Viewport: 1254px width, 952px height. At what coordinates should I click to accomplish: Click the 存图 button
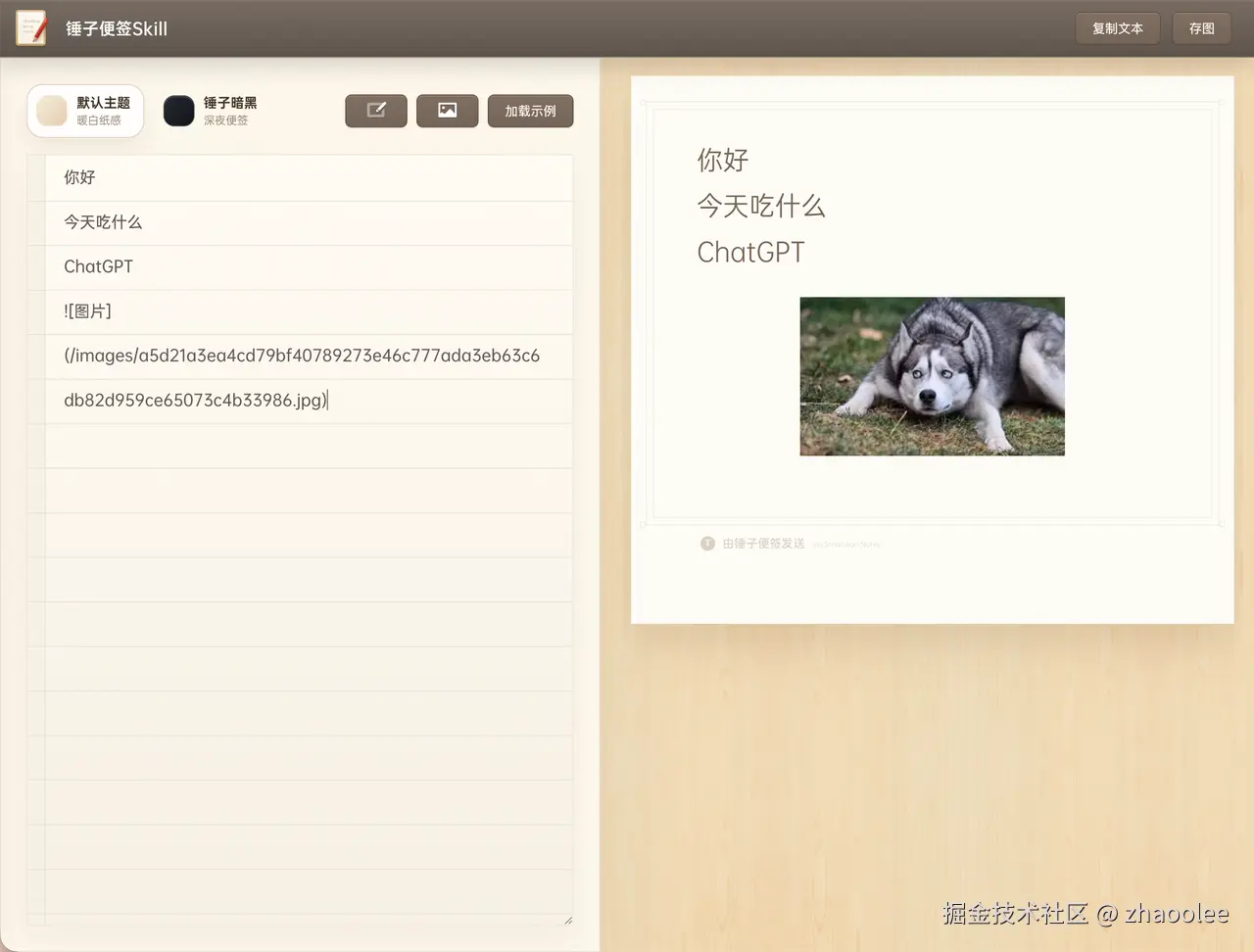(x=1201, y=28)
